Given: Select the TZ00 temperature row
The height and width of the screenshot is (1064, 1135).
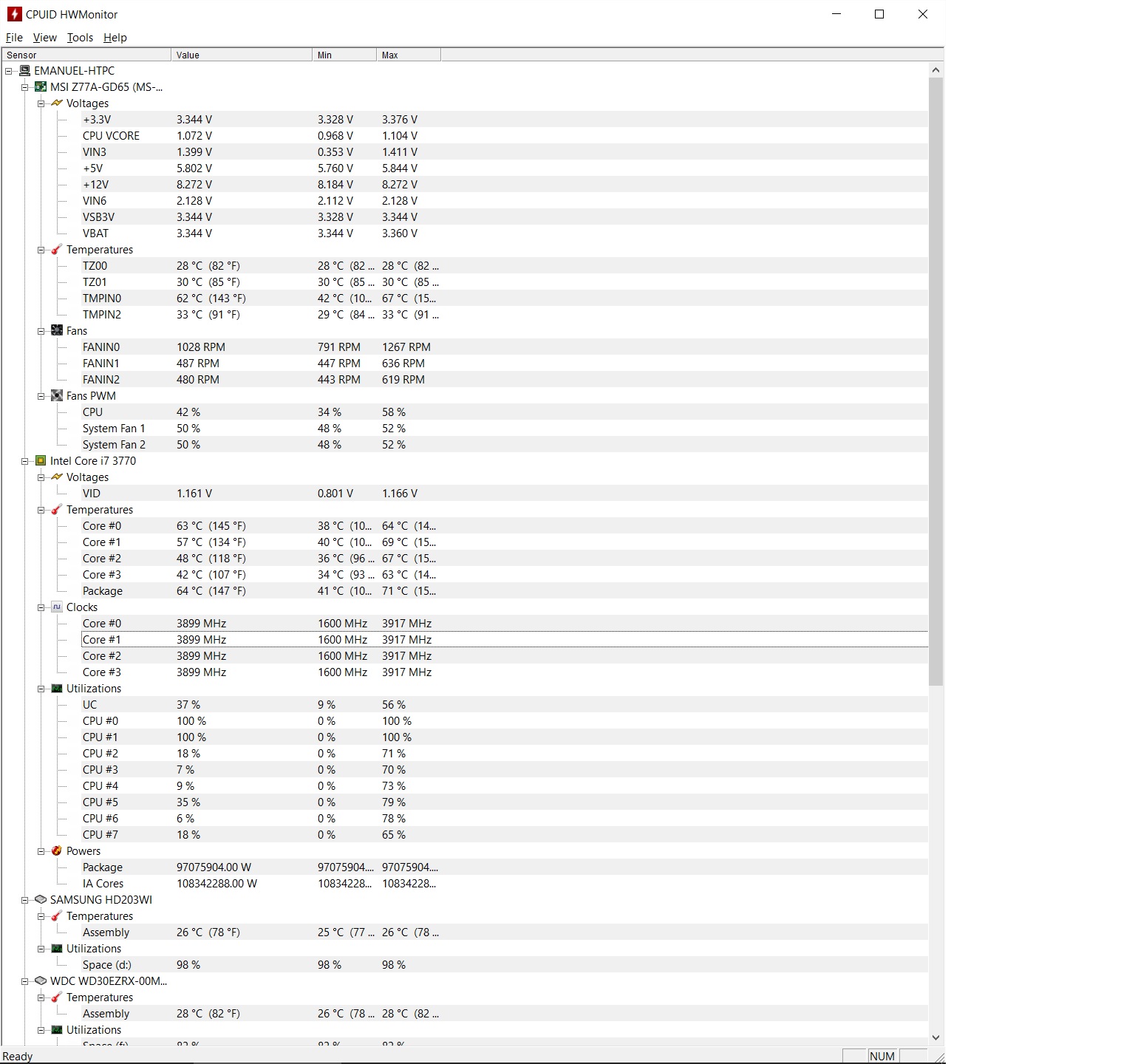Looking at the screenshot, I should coord(505,266).
